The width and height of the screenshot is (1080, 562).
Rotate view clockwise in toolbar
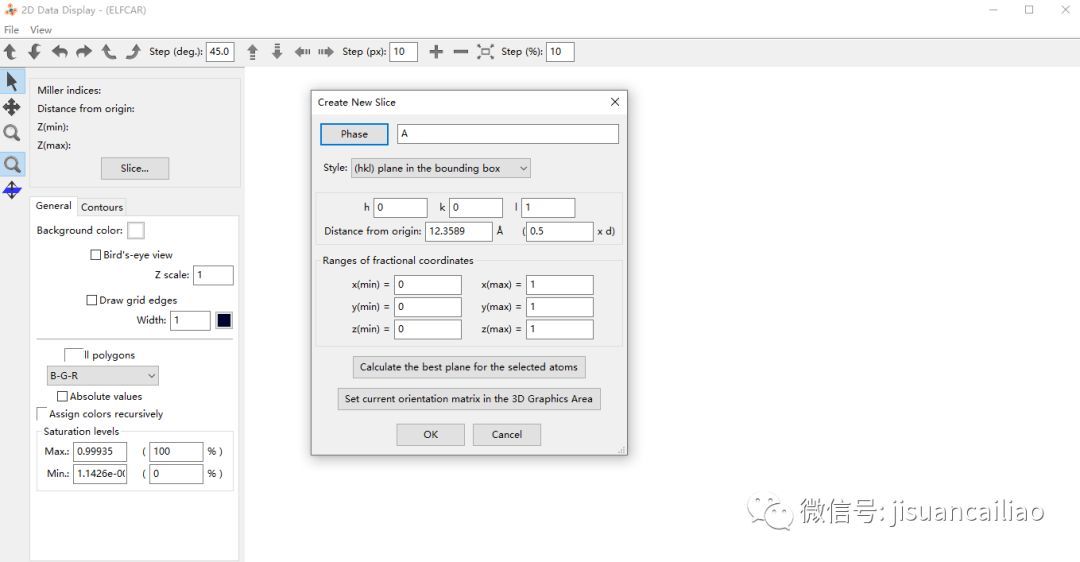133,52
